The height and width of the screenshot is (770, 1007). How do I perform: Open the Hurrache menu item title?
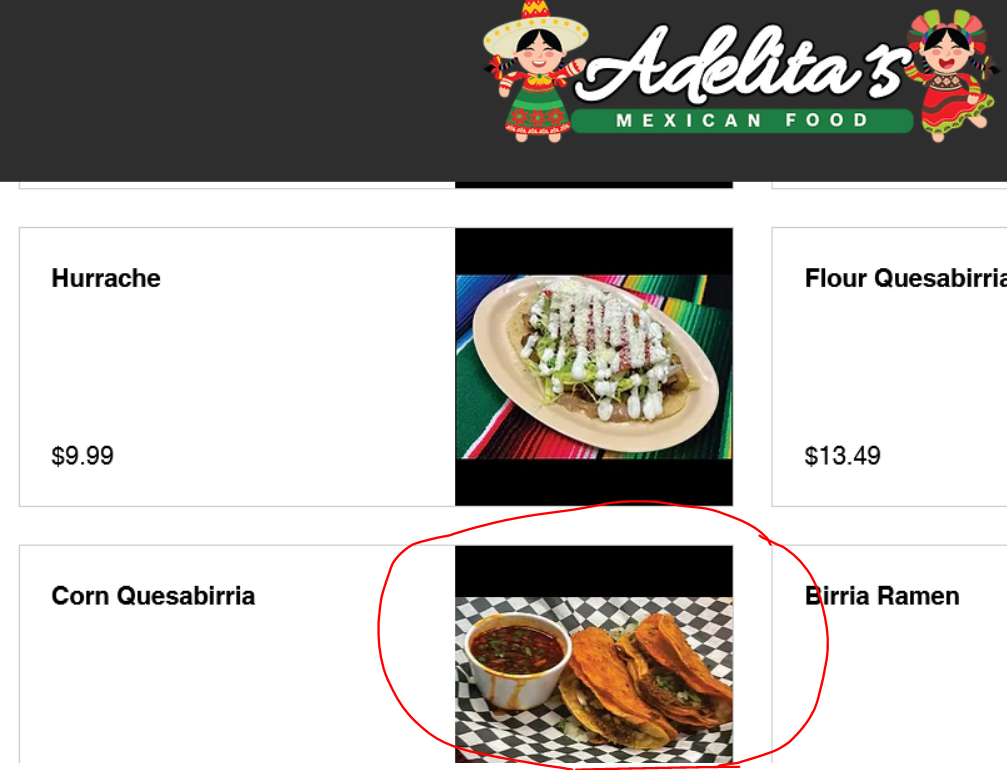[x=106, y=278]
